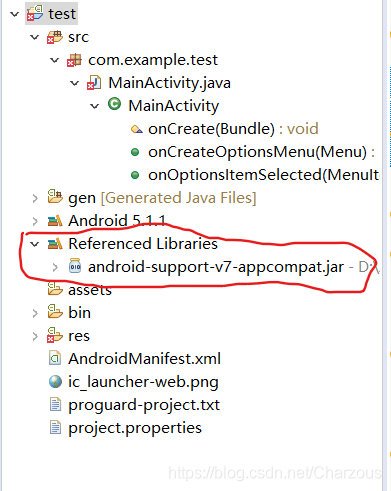Click the src source folder icon
The width and height of the screenshot is (391, 491).
(55, 37)
